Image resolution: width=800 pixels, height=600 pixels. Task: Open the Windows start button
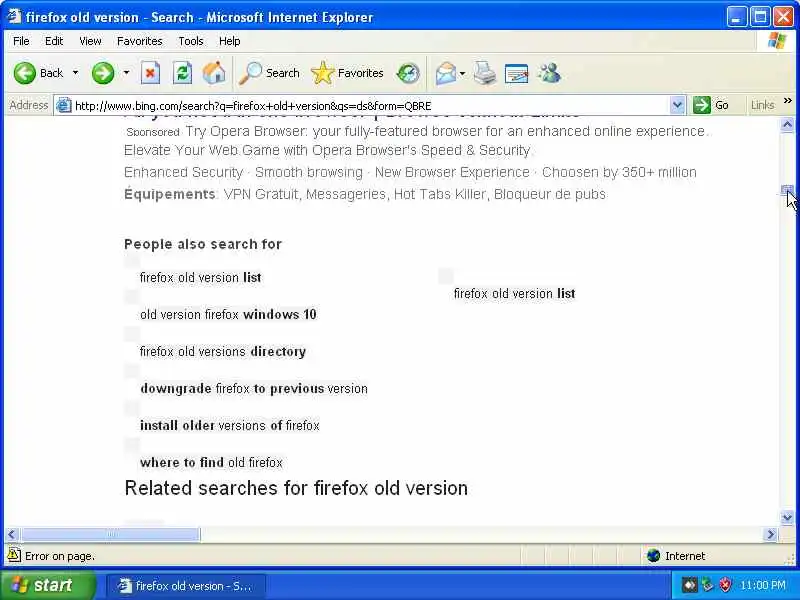tap(47, 585)
